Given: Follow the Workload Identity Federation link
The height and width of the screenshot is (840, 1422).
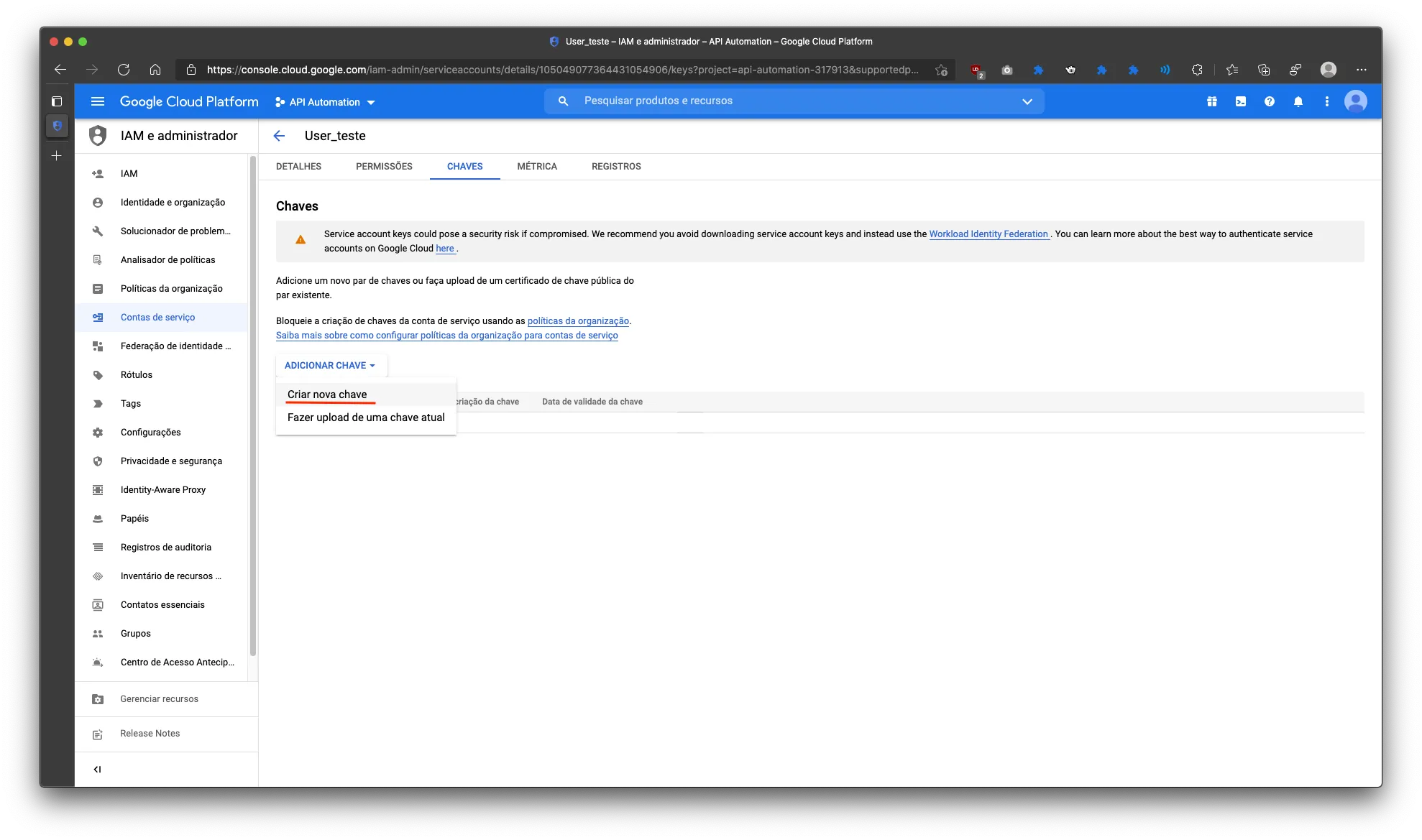Looking at the screenshot, I should click(988, 234).
